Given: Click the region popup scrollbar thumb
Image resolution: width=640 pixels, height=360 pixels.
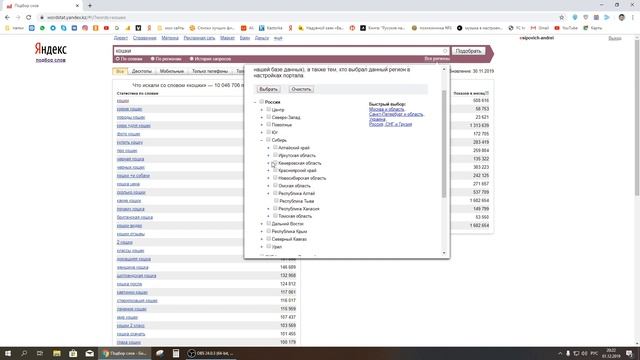Looking at the screenshot, I should pos(444,143).
